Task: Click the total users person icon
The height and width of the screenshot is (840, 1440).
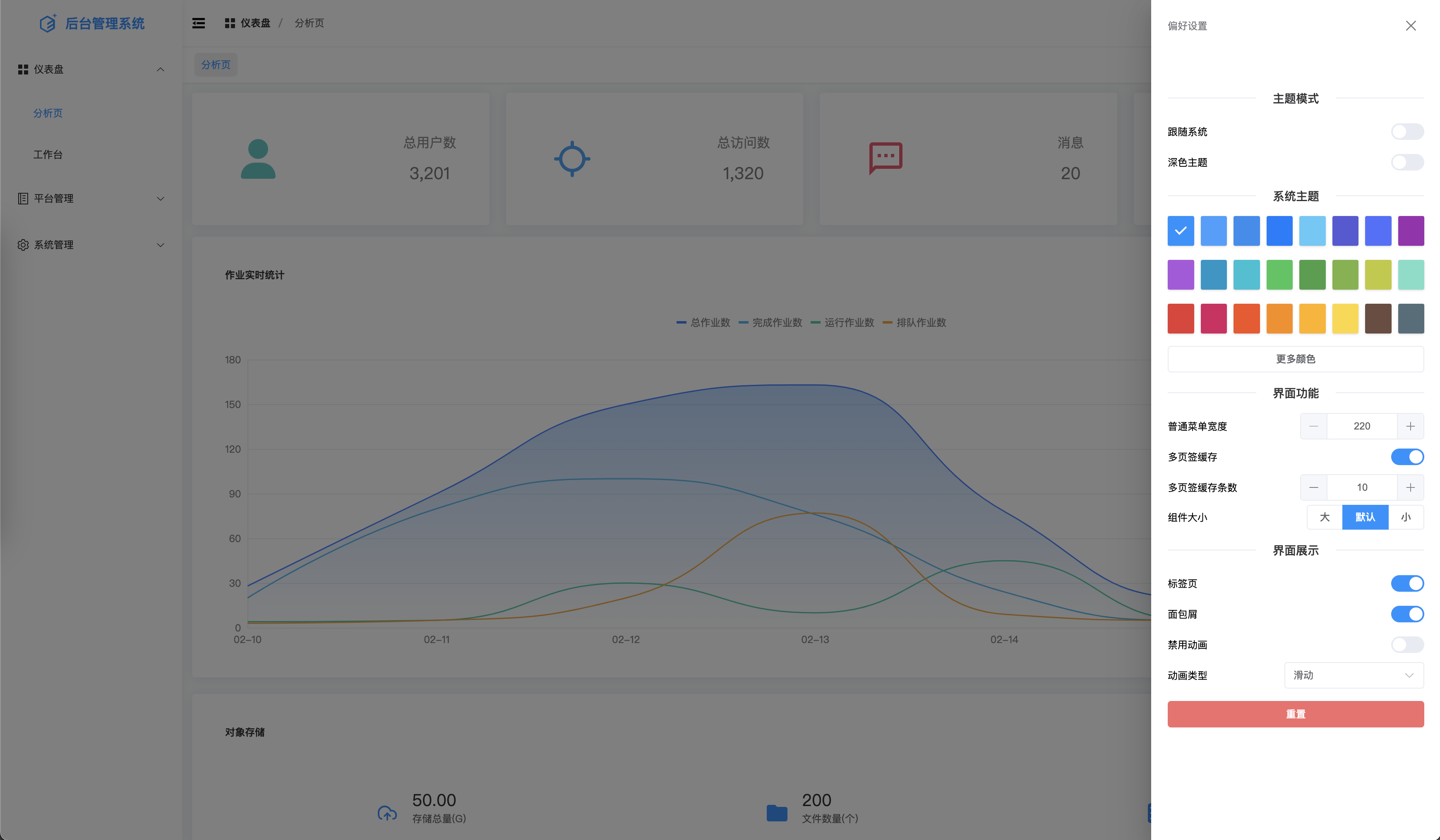Action: tap(258, 159)
